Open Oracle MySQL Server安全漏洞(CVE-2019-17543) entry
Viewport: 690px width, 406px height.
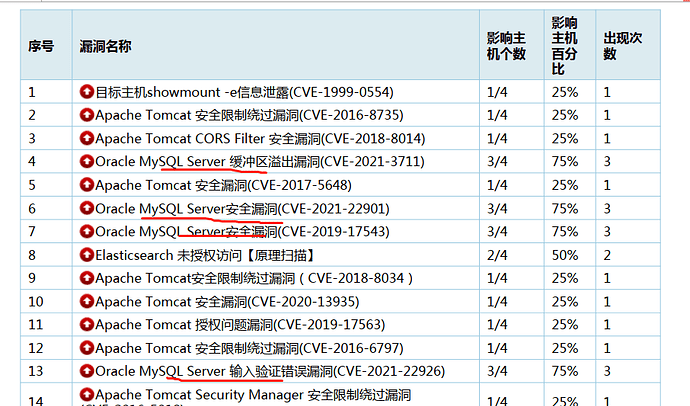[242, 231]
